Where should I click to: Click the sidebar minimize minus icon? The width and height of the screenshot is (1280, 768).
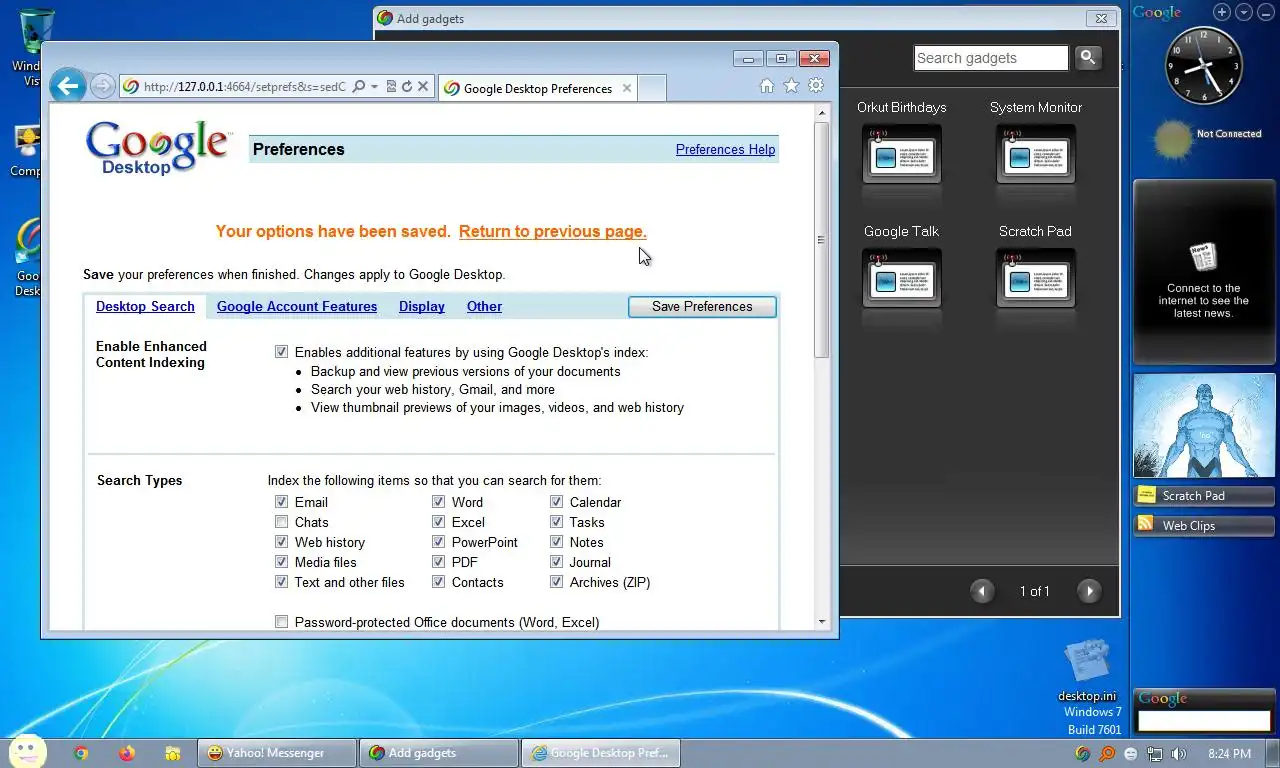click(x=1266, y=12)
